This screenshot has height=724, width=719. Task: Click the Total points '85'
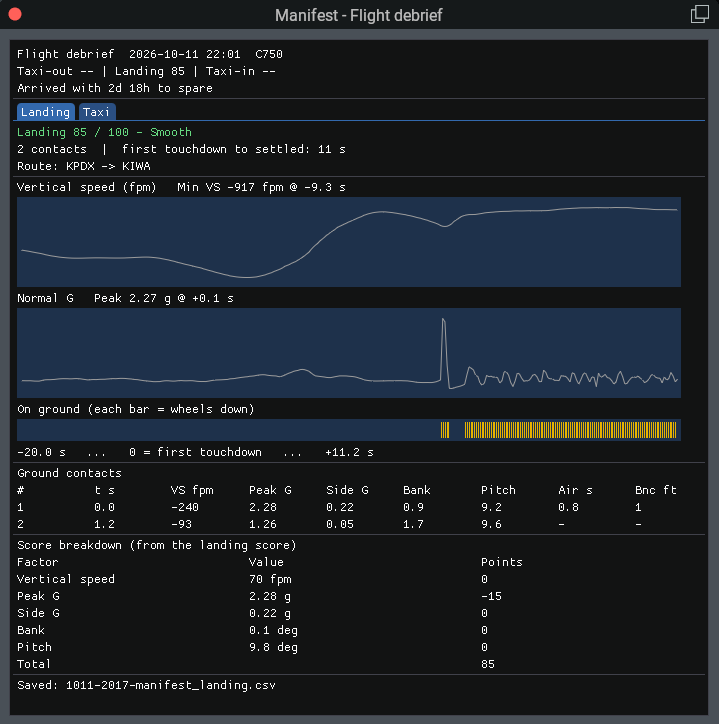488,664
